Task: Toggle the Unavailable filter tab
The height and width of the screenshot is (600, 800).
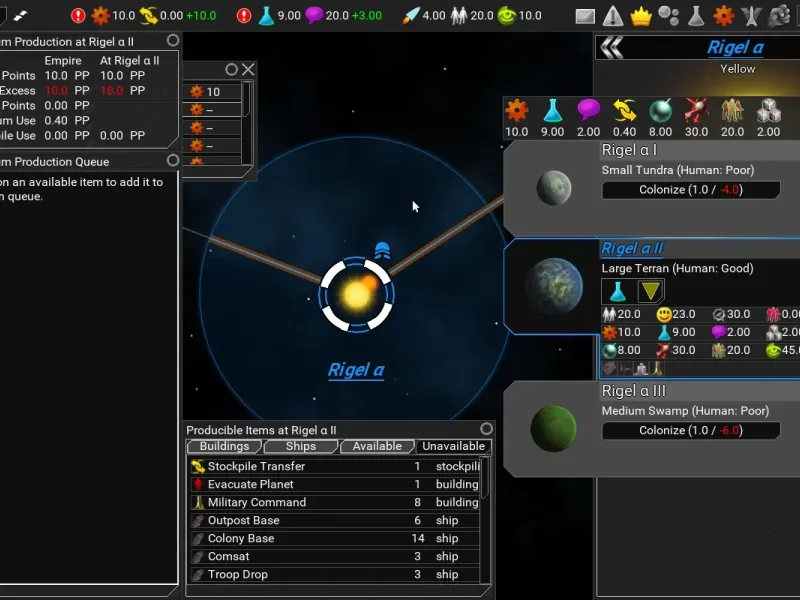Action: (454, 446)
